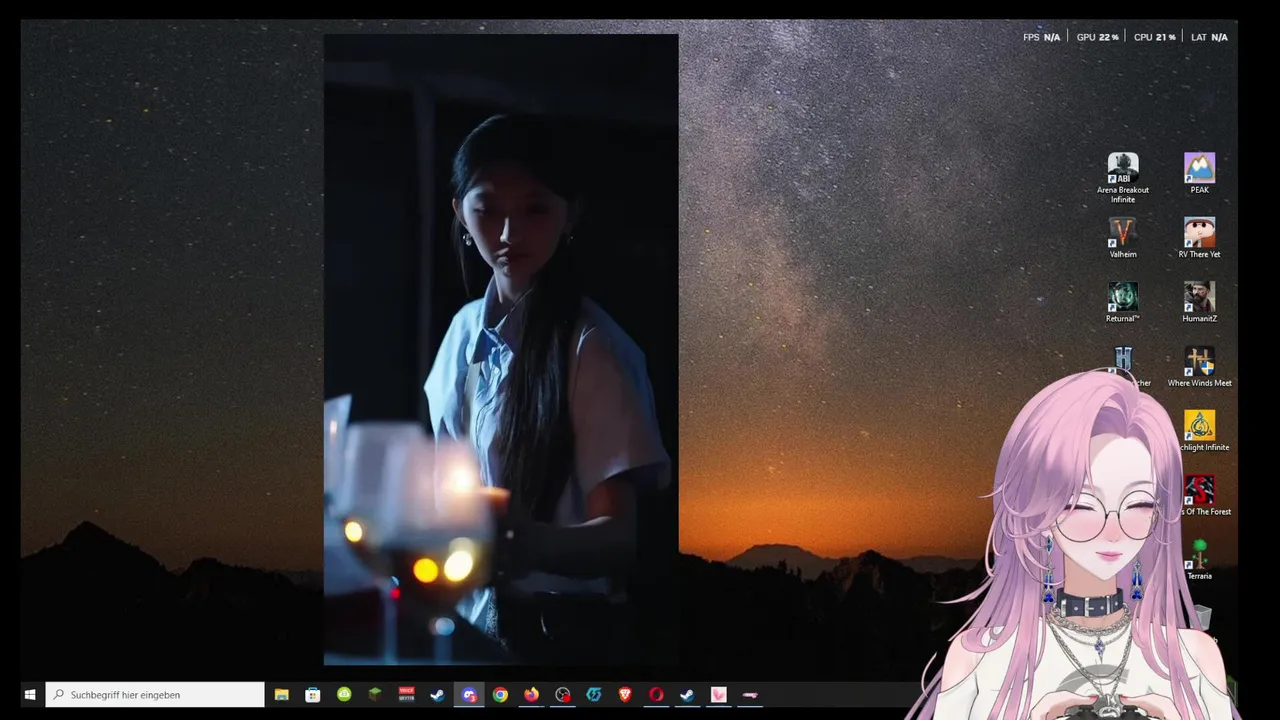Select the RV There Yet shortcut
Image resolution: width=1280 pixels, height=720 pixels.
(1199, 238)
